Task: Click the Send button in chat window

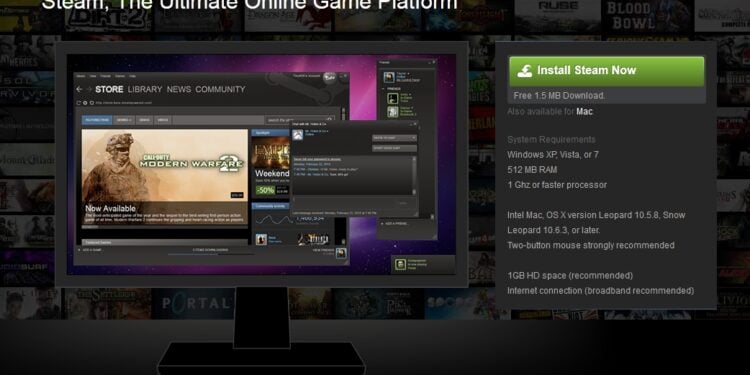Action: tap(403, 203)
